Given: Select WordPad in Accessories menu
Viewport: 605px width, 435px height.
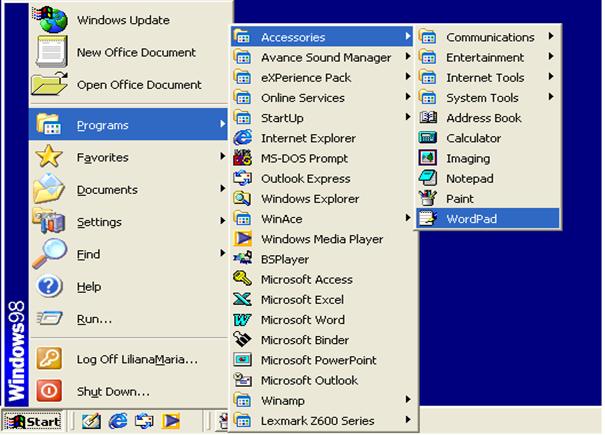Looking at the screenshot, I should point(471,219).
